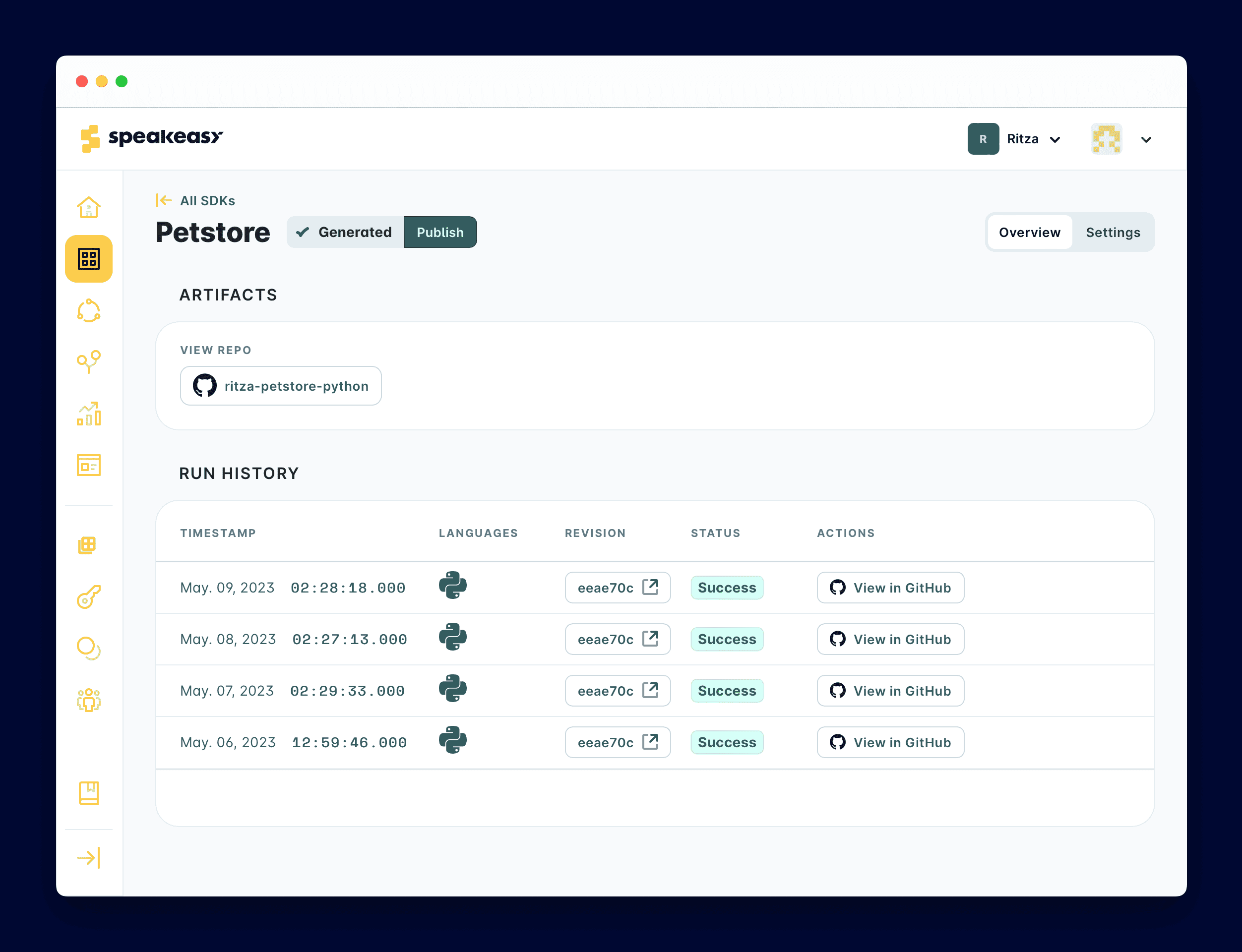Open the eeae70c revision for May 07

coord(612,690)
